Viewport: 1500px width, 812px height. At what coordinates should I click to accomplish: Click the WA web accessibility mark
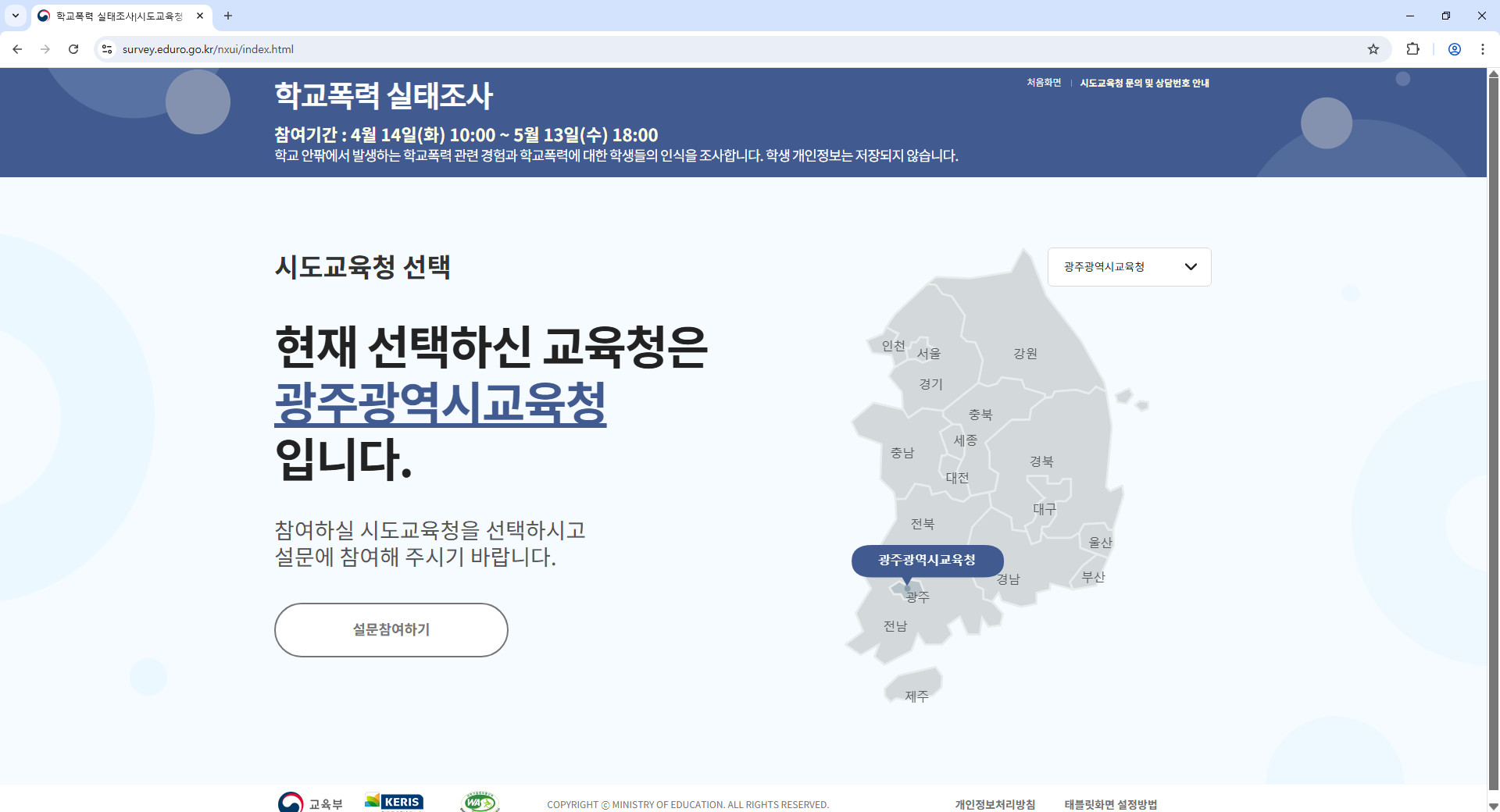point(480,802)
